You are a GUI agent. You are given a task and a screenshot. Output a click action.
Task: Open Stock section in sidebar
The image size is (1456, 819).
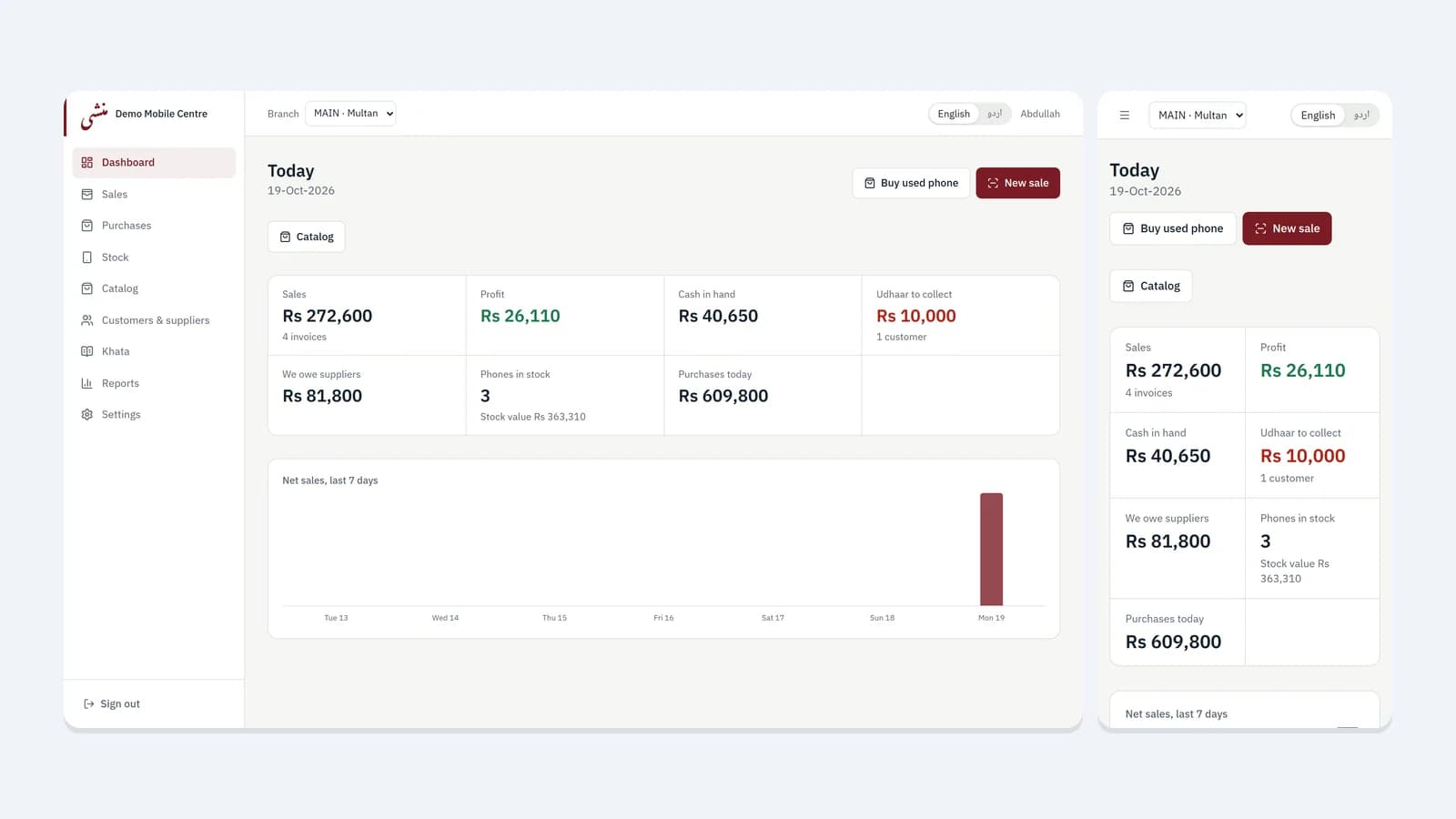pyautogui.click(x=154, y=258)
